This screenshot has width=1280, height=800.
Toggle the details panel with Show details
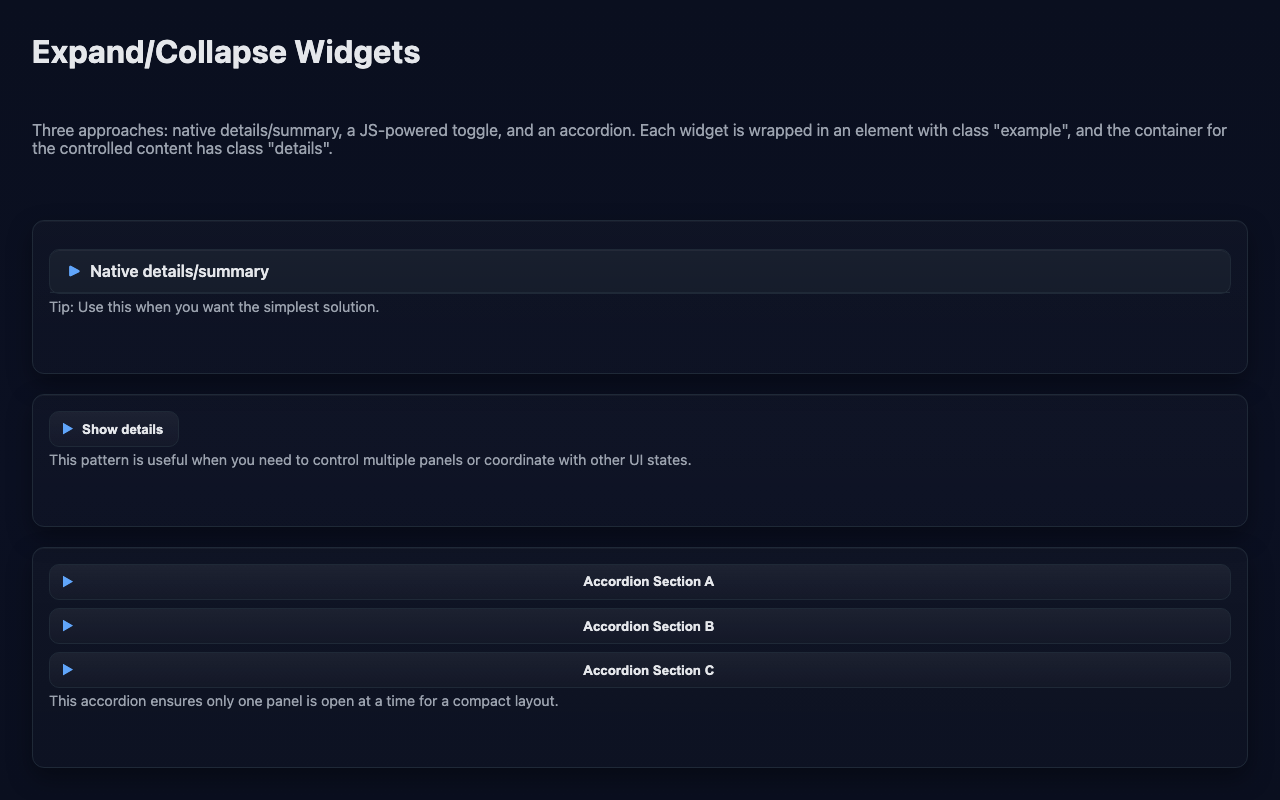(114, 428)
